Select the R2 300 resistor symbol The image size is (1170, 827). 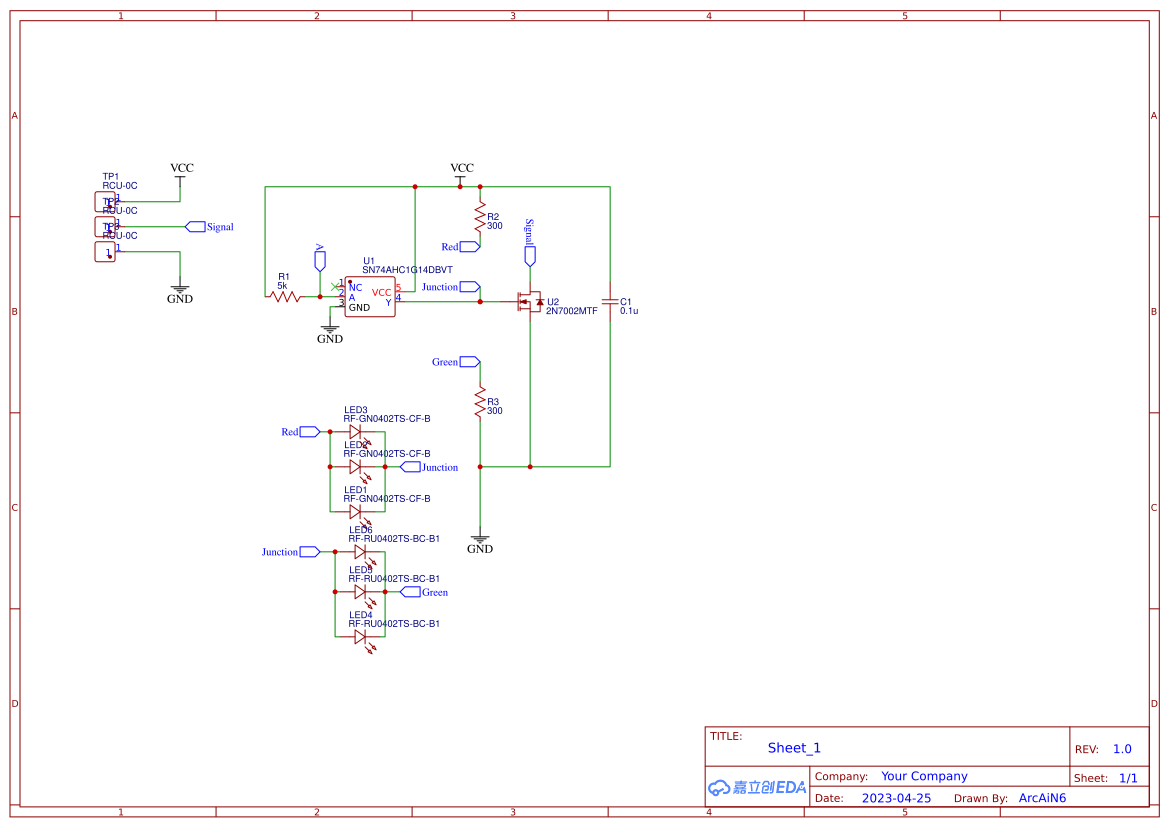pyautogui.click(x=480, y=216)
